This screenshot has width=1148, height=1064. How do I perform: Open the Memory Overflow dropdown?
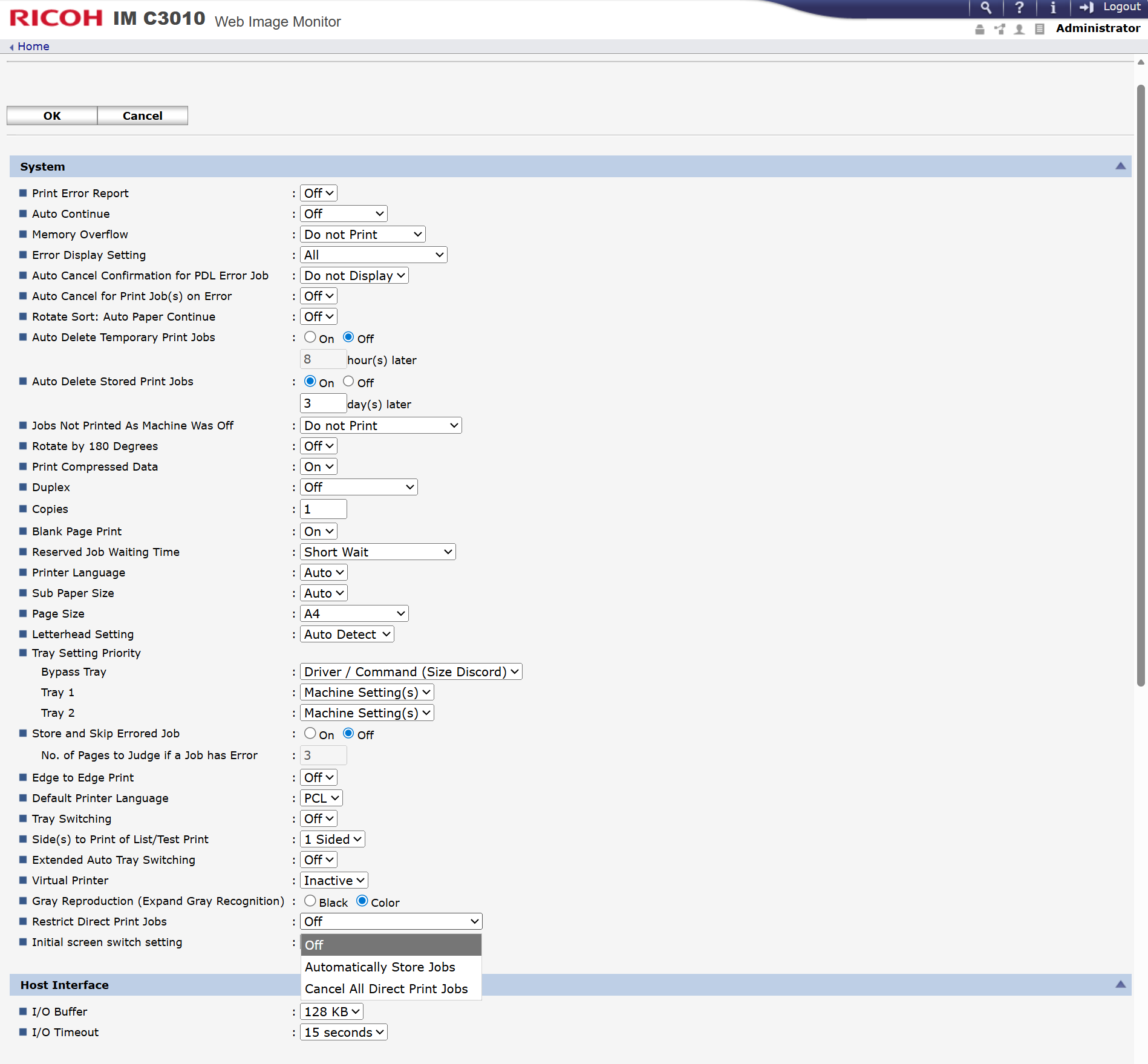coord(362,234)
